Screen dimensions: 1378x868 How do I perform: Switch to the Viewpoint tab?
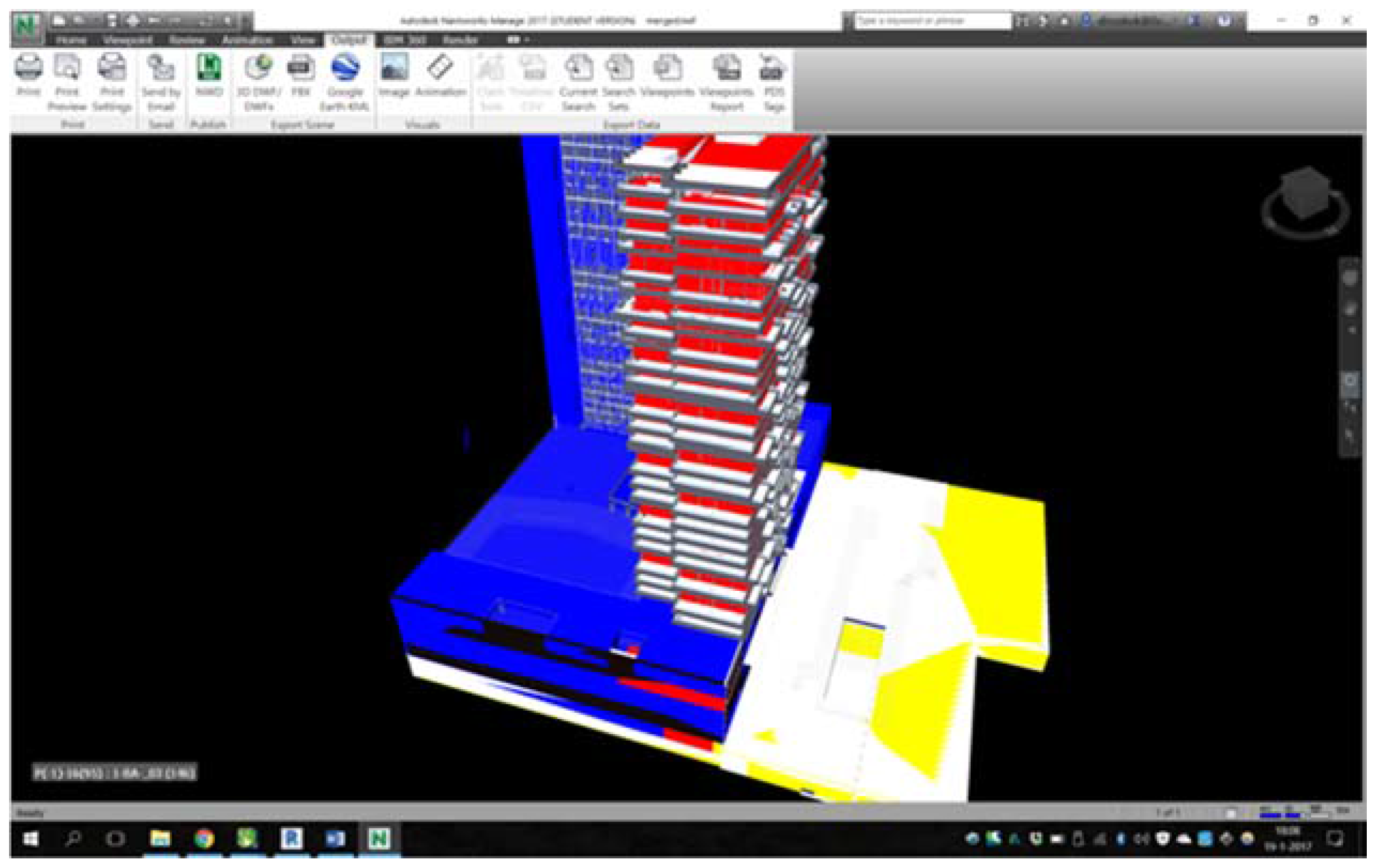point(127,40)
